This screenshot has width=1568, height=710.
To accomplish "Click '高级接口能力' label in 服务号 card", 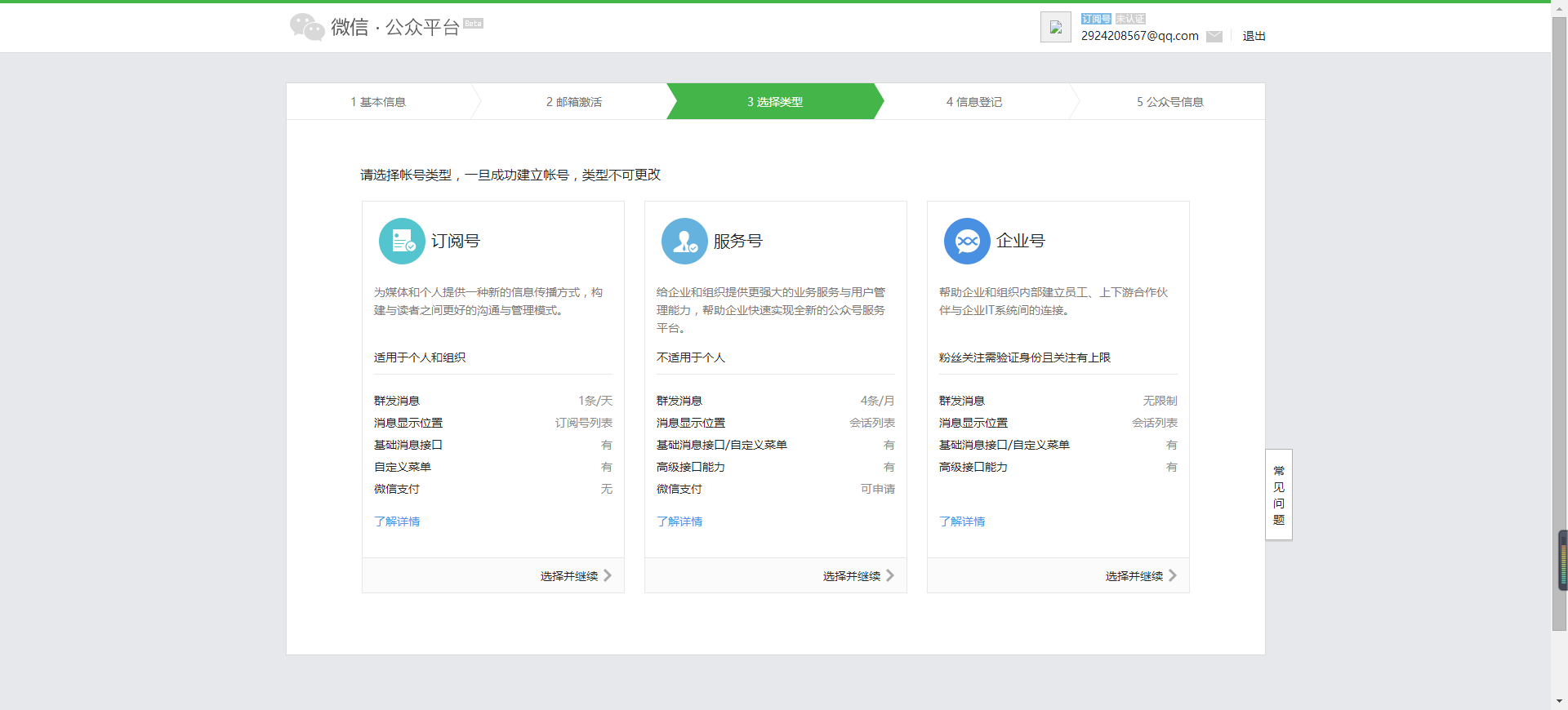I will 691,467.
